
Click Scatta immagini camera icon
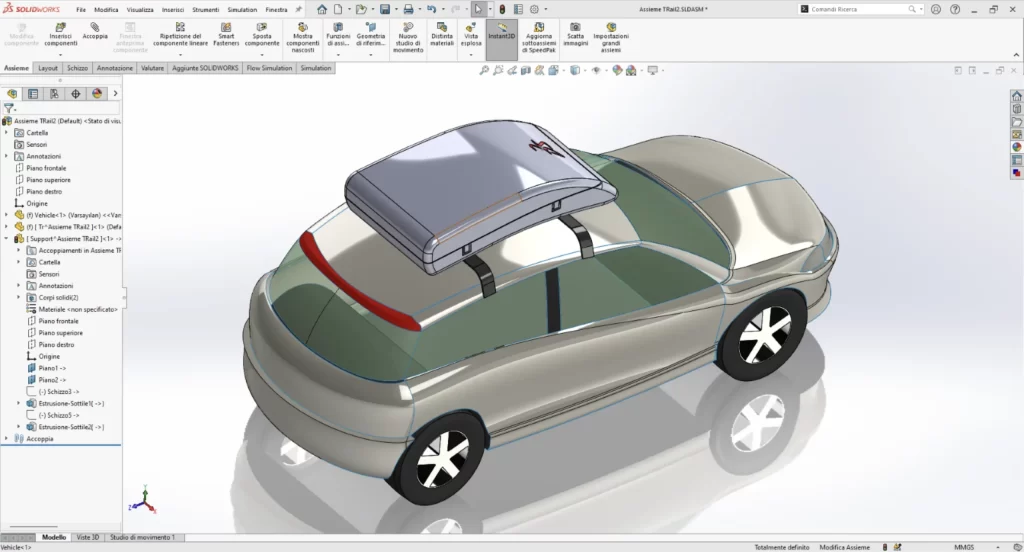[x=575, y=35]
